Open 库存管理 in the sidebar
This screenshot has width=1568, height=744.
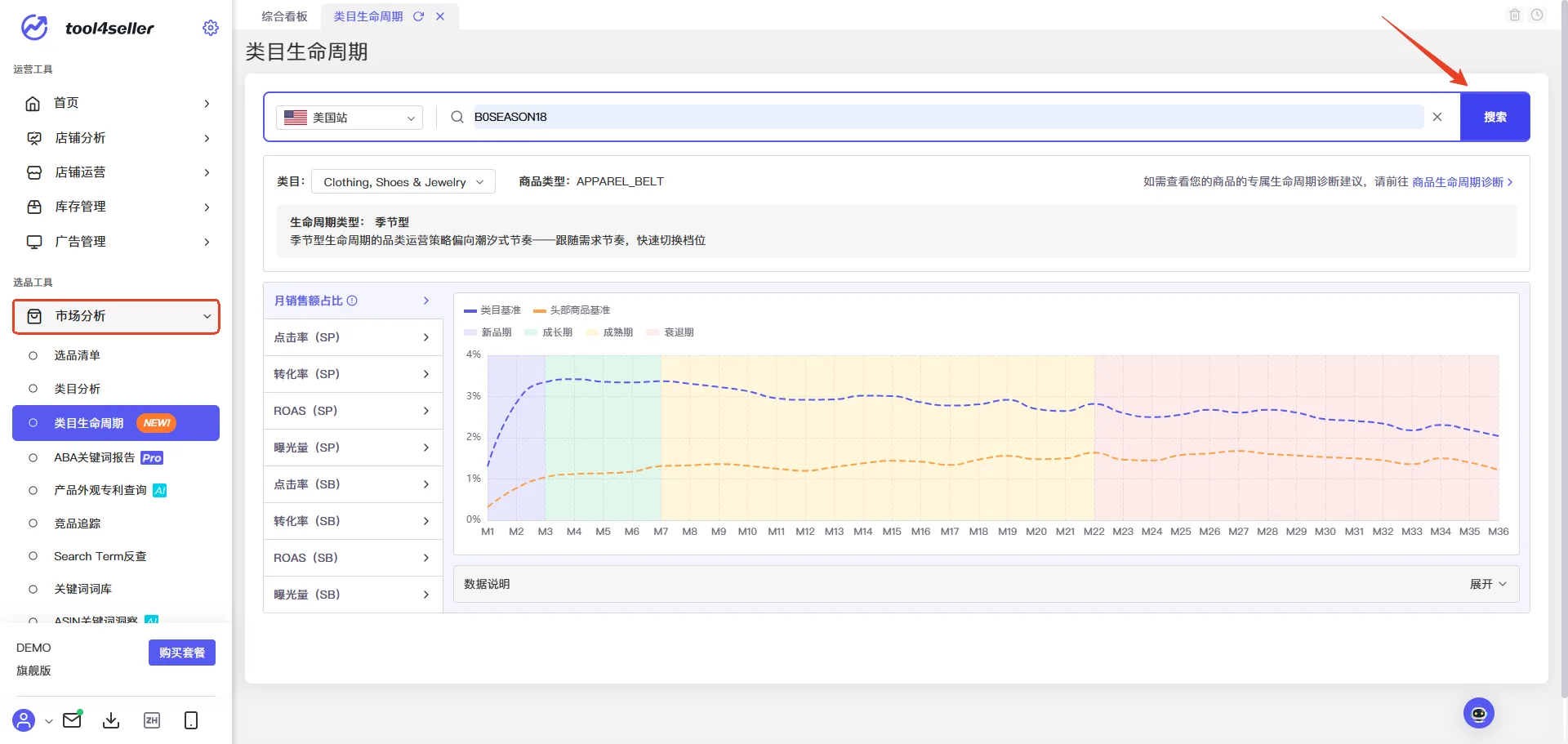pos(116,207)
